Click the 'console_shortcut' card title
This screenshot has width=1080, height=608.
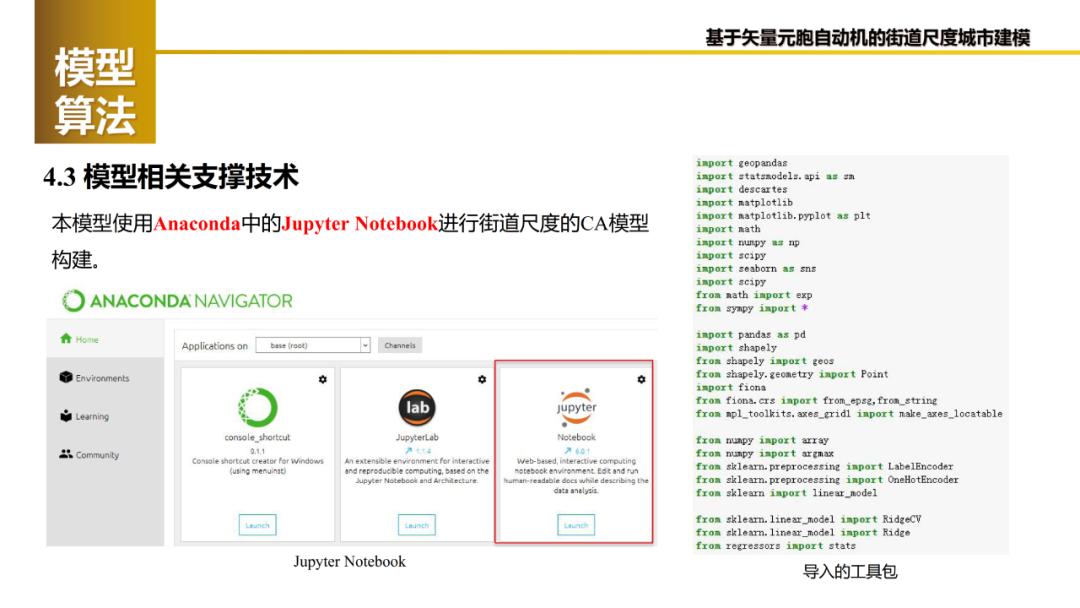(x=258, y=437)
